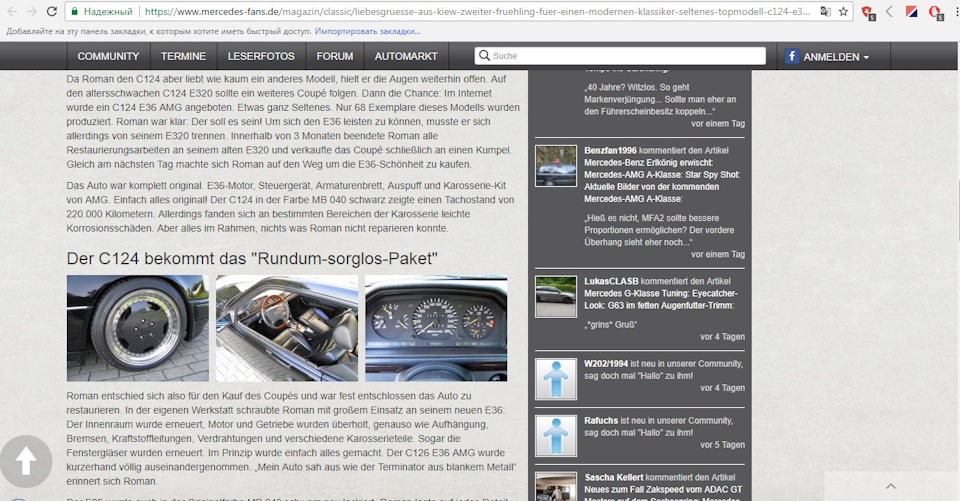Click the URL address bar

[477, 12]
